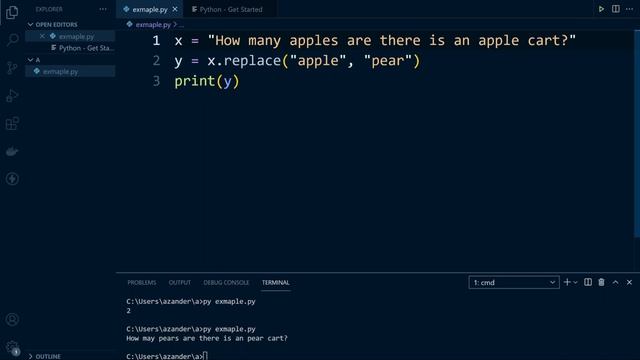Click line number 2 in gutter

[x=156, y=61]
